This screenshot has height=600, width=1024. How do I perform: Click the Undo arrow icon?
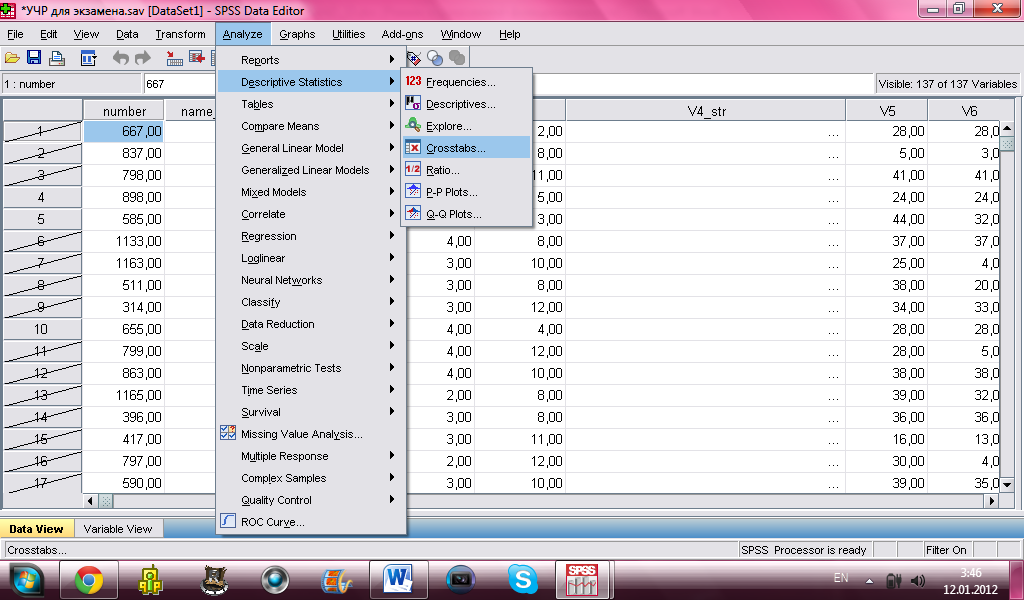(120, 58)
